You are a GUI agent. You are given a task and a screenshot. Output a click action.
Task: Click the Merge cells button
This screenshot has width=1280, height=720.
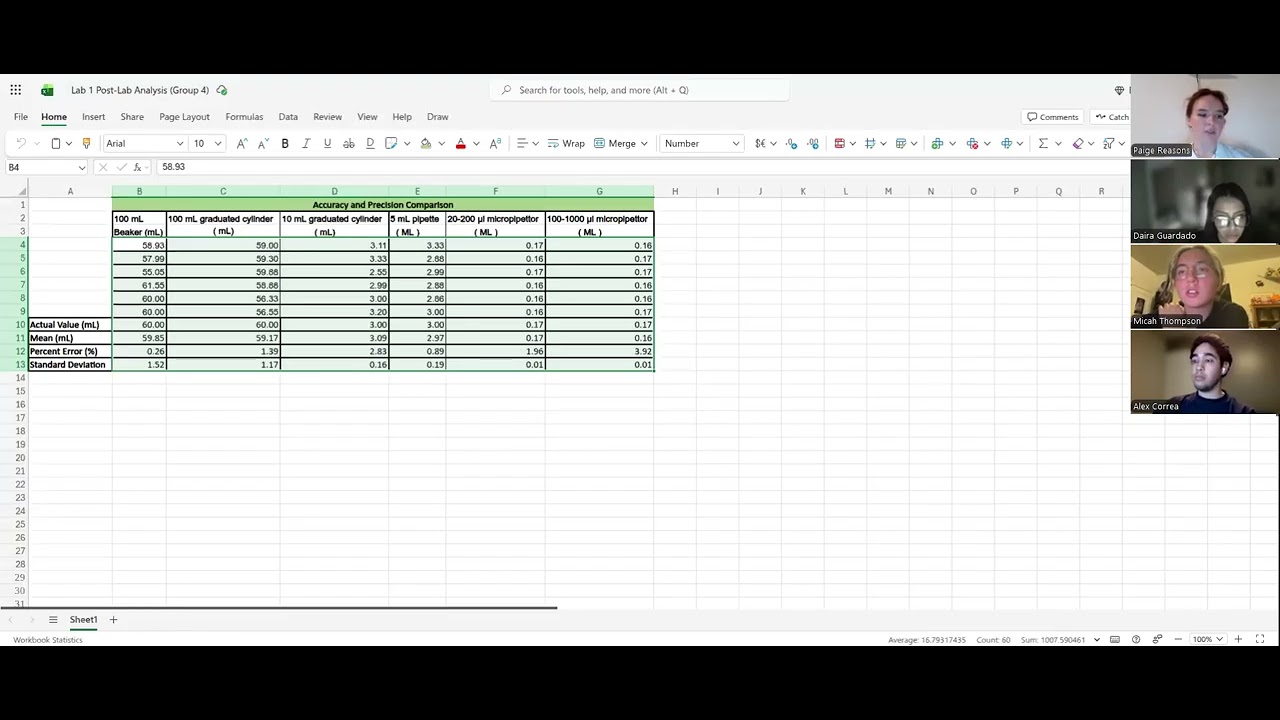[x=615, y=144]
